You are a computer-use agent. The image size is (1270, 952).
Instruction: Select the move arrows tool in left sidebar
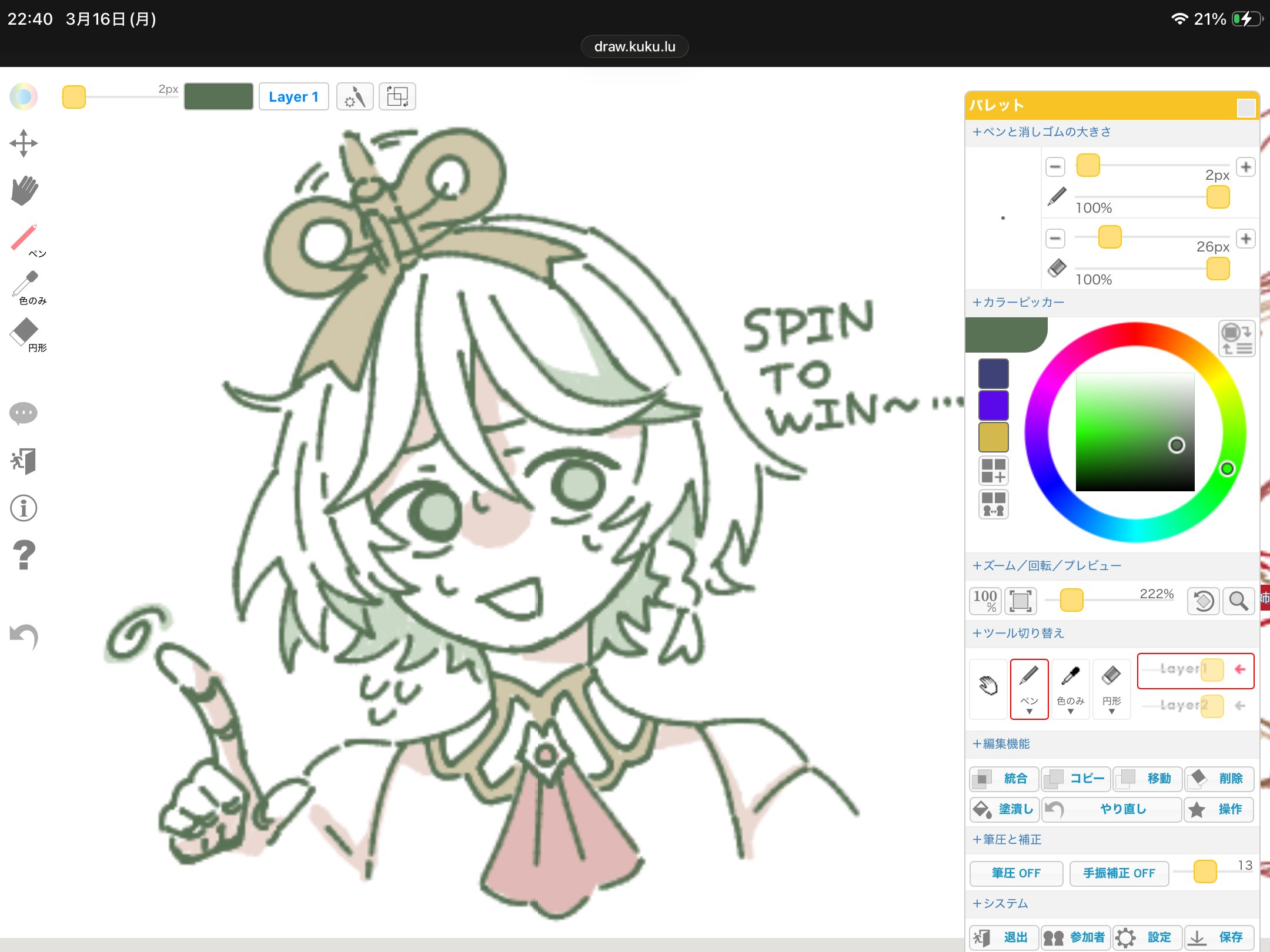24,143
